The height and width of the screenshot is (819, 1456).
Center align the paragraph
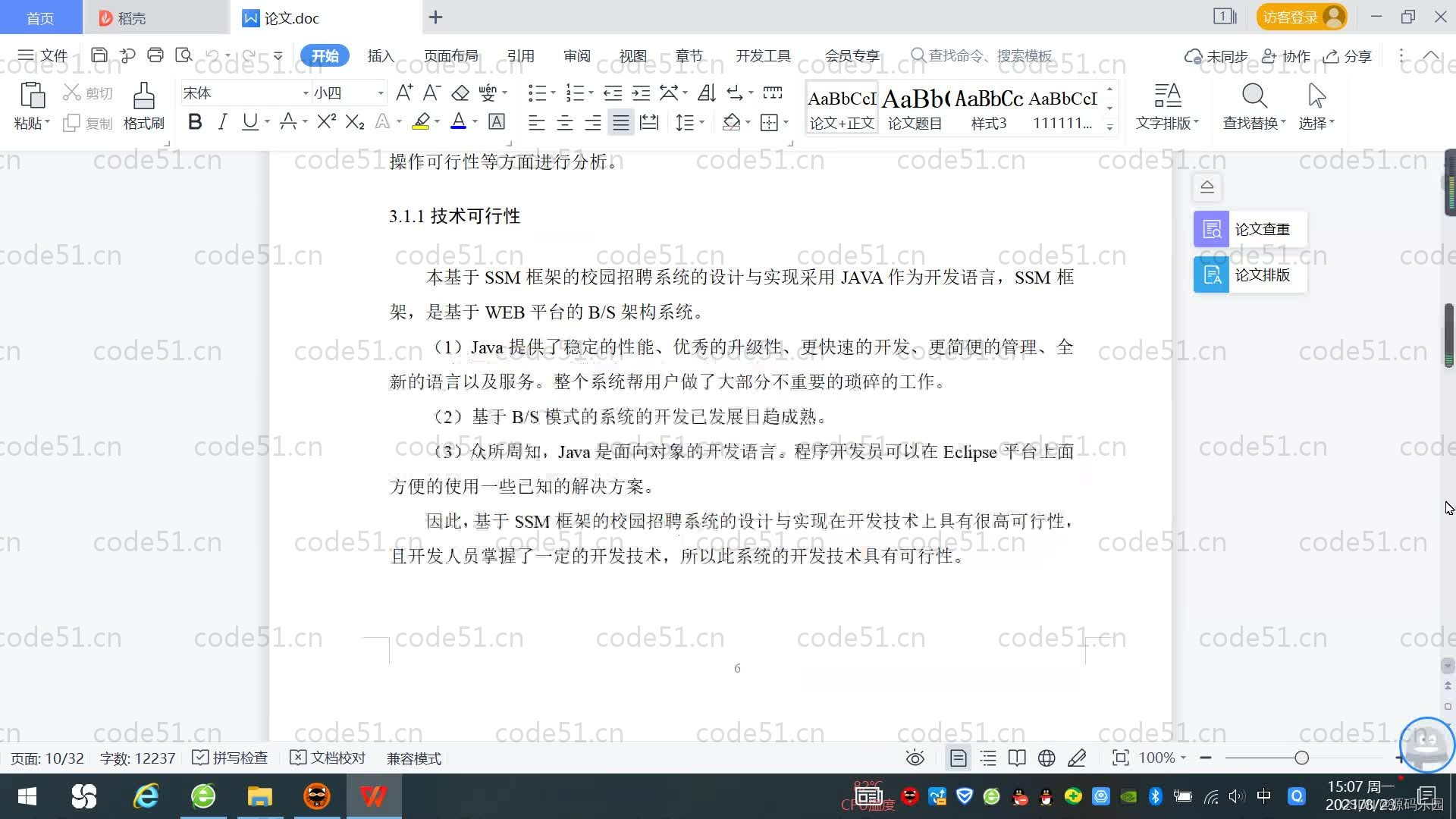[x=564, y=121]
